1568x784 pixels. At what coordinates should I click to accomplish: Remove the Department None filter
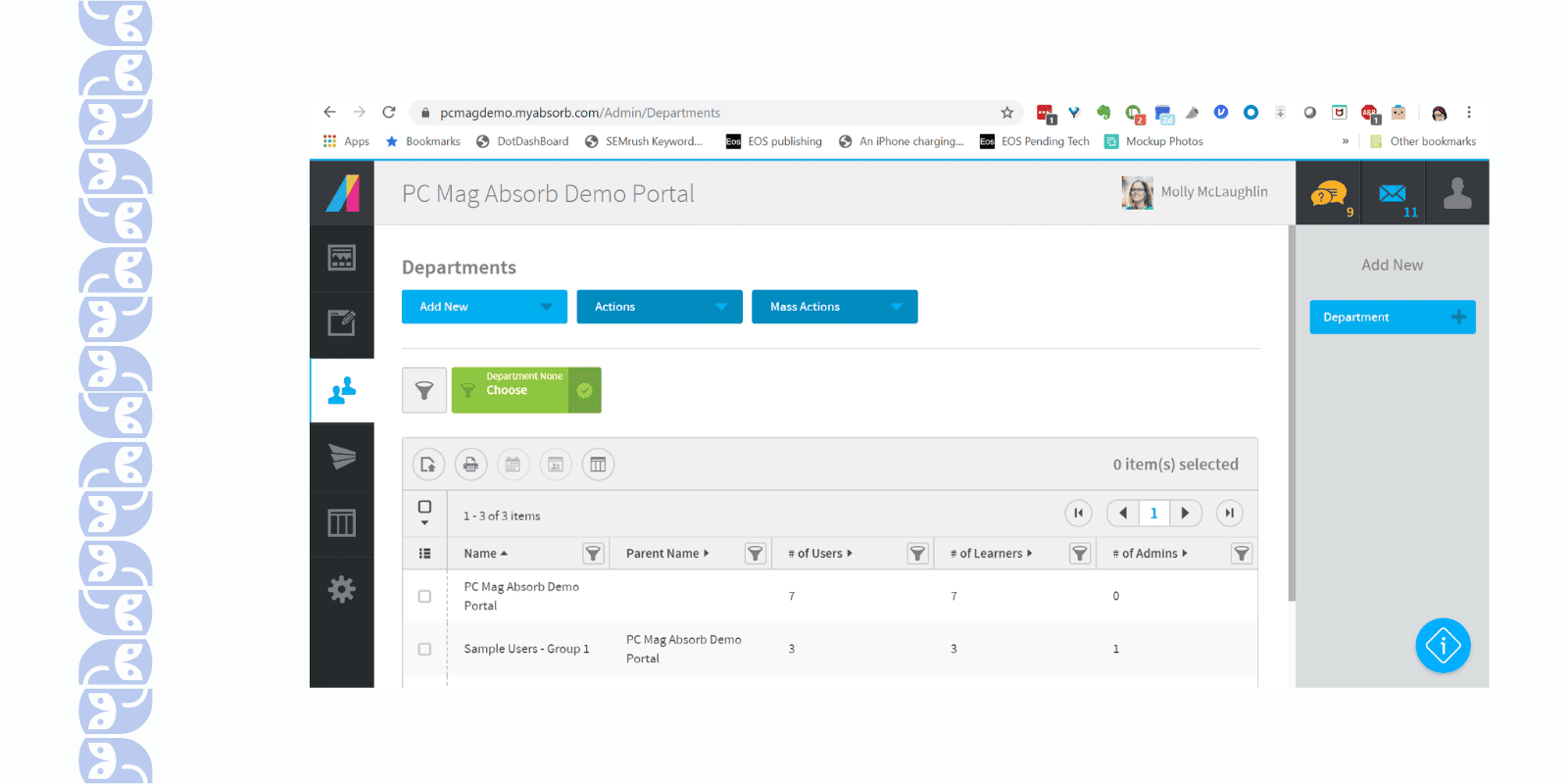(585, 390)
